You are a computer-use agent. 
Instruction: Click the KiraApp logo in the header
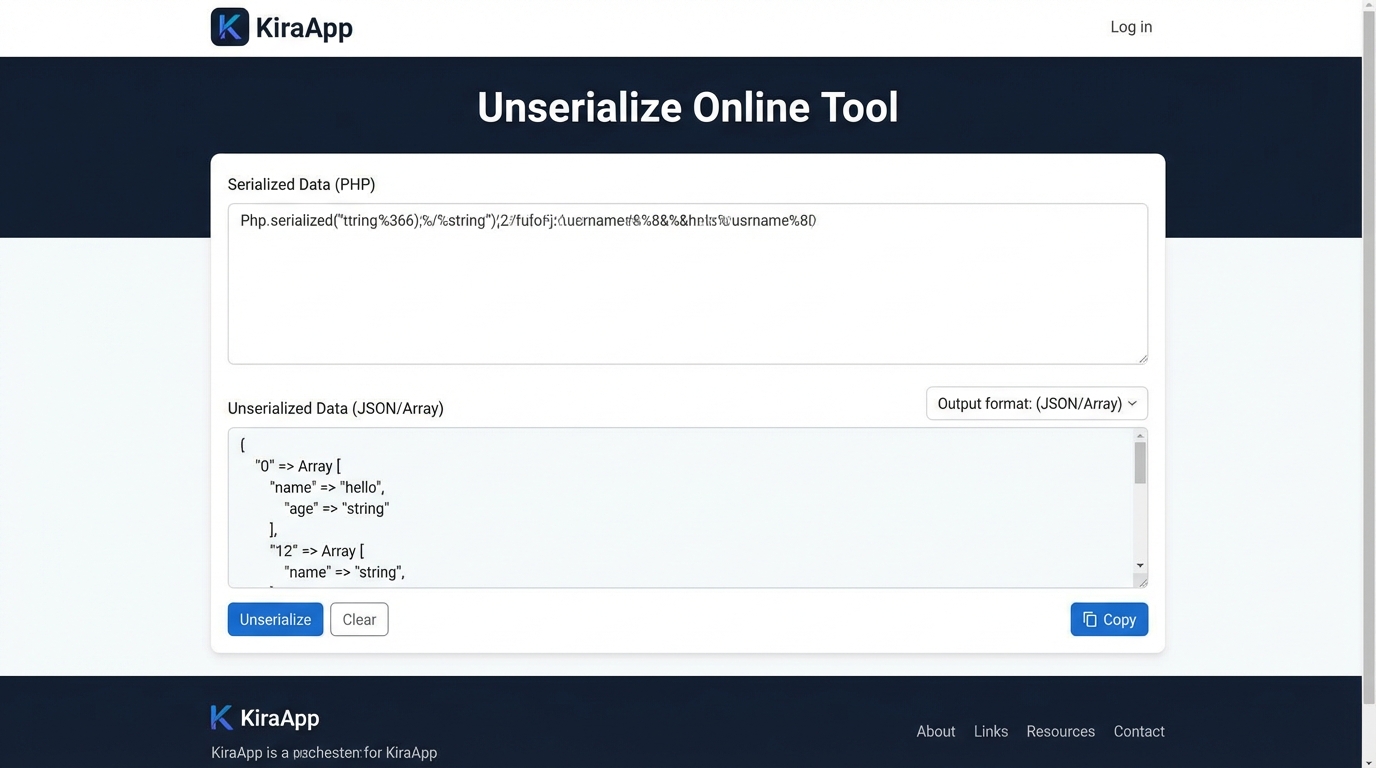pyautogui.click(x=281, y=27)
